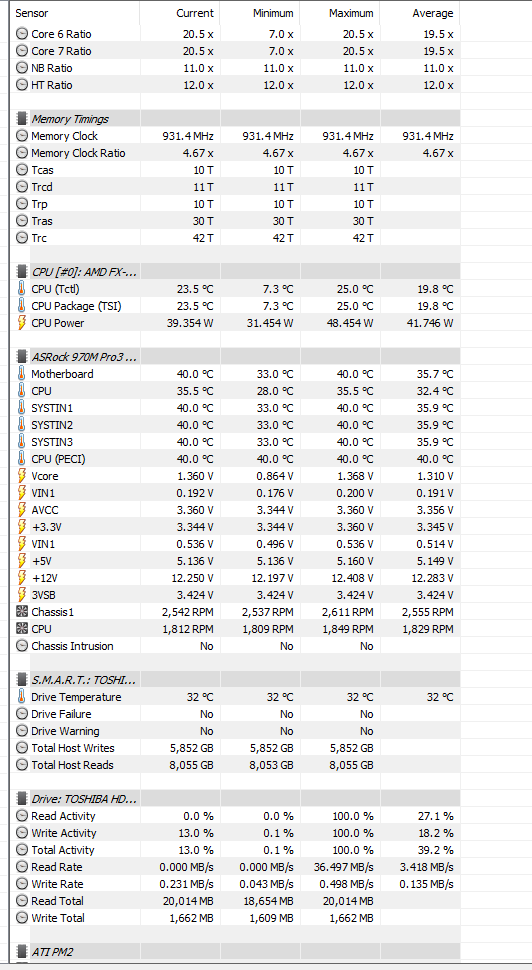Click the lightning bolt icon beside CPU Power

pyautogui.click(x=22, y=323)
